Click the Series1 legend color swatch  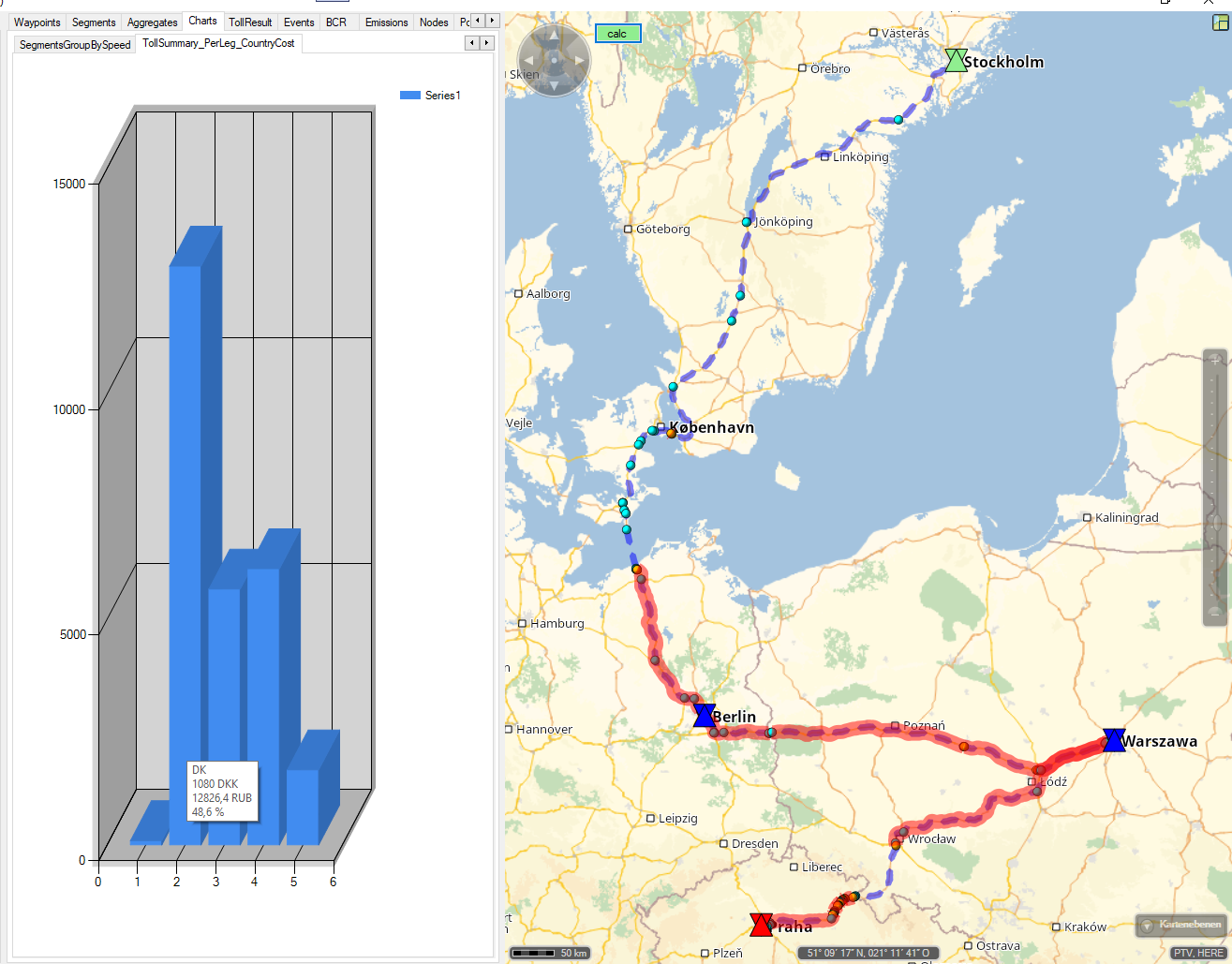click(x=409, y=96)
